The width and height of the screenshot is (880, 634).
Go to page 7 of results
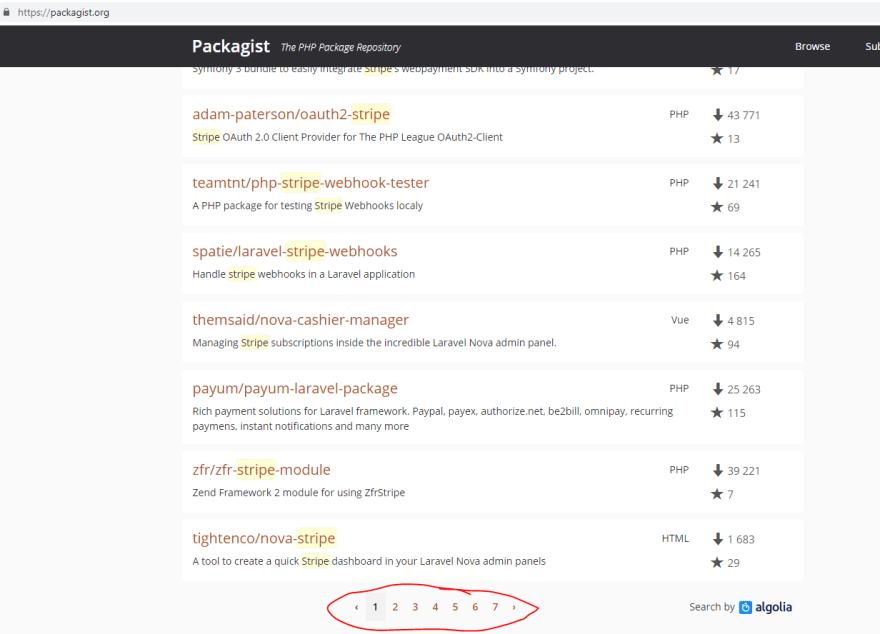495,607
